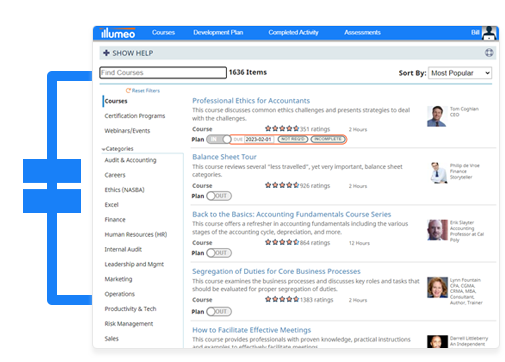
Task: Collapse the Categories section
Action: coord(117,149)
